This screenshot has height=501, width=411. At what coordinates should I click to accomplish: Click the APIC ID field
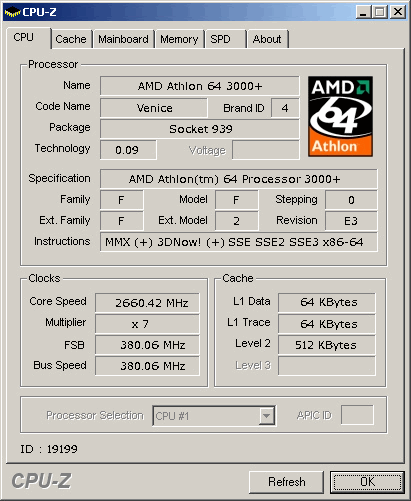[357, 415]
